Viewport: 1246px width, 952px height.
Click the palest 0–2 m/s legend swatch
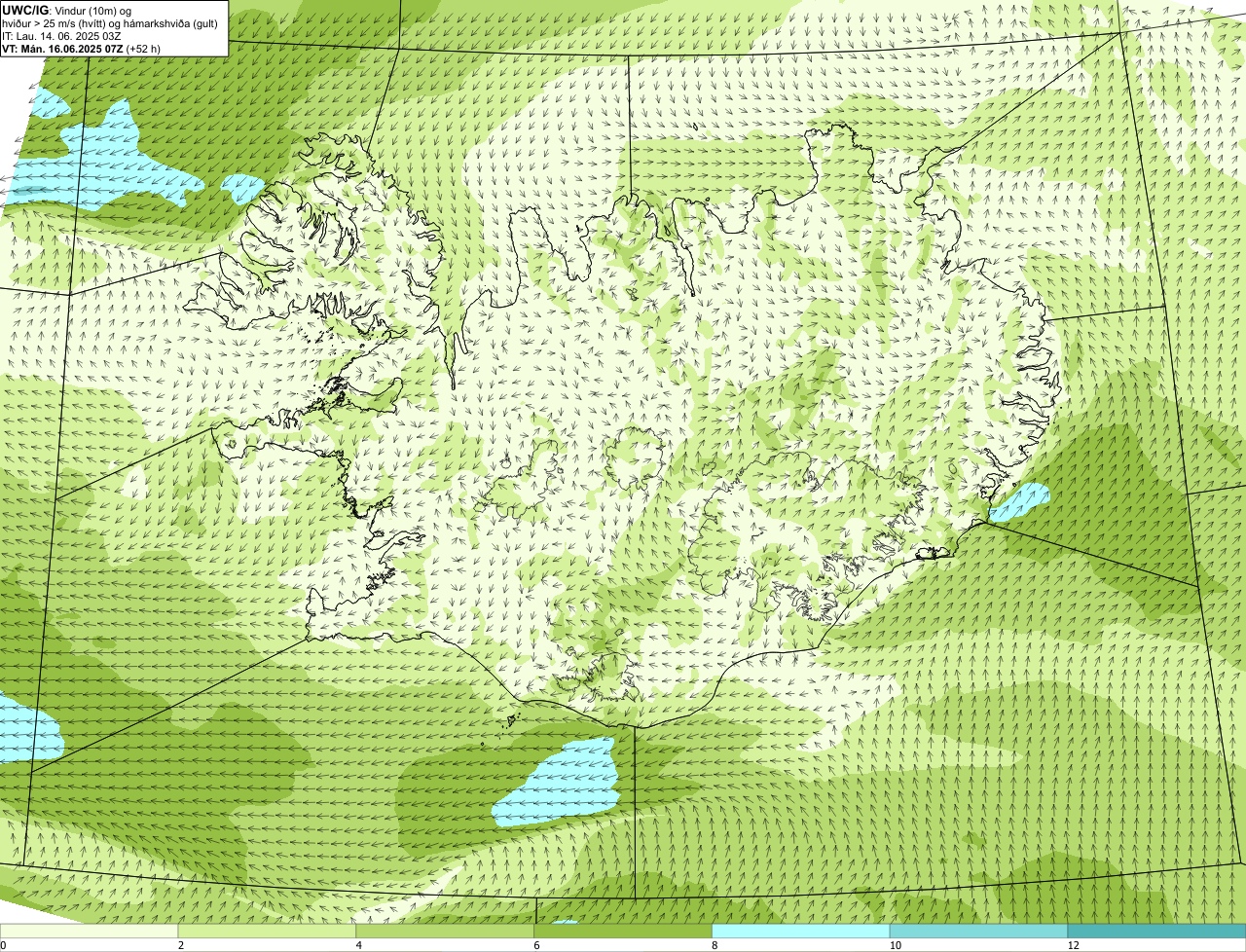[90, 931]
